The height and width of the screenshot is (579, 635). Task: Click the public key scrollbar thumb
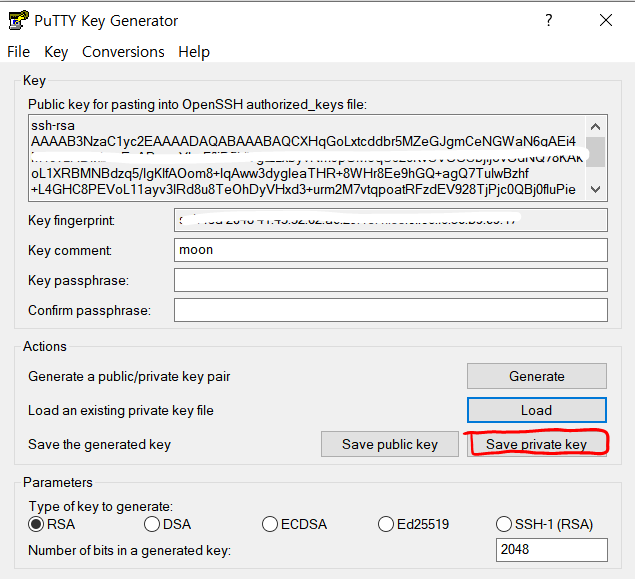click(x=595, y=152)
